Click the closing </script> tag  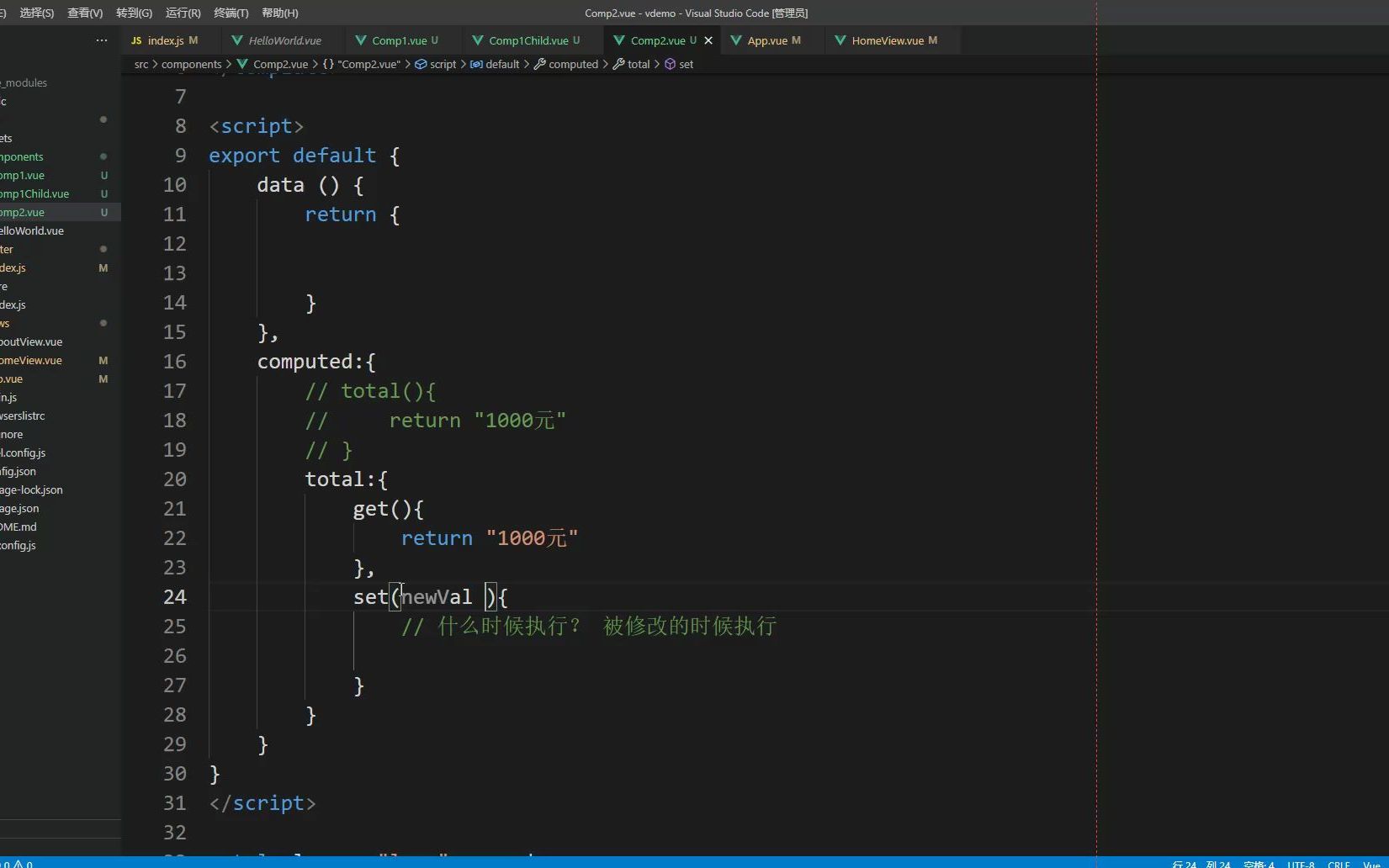point(262,803)
